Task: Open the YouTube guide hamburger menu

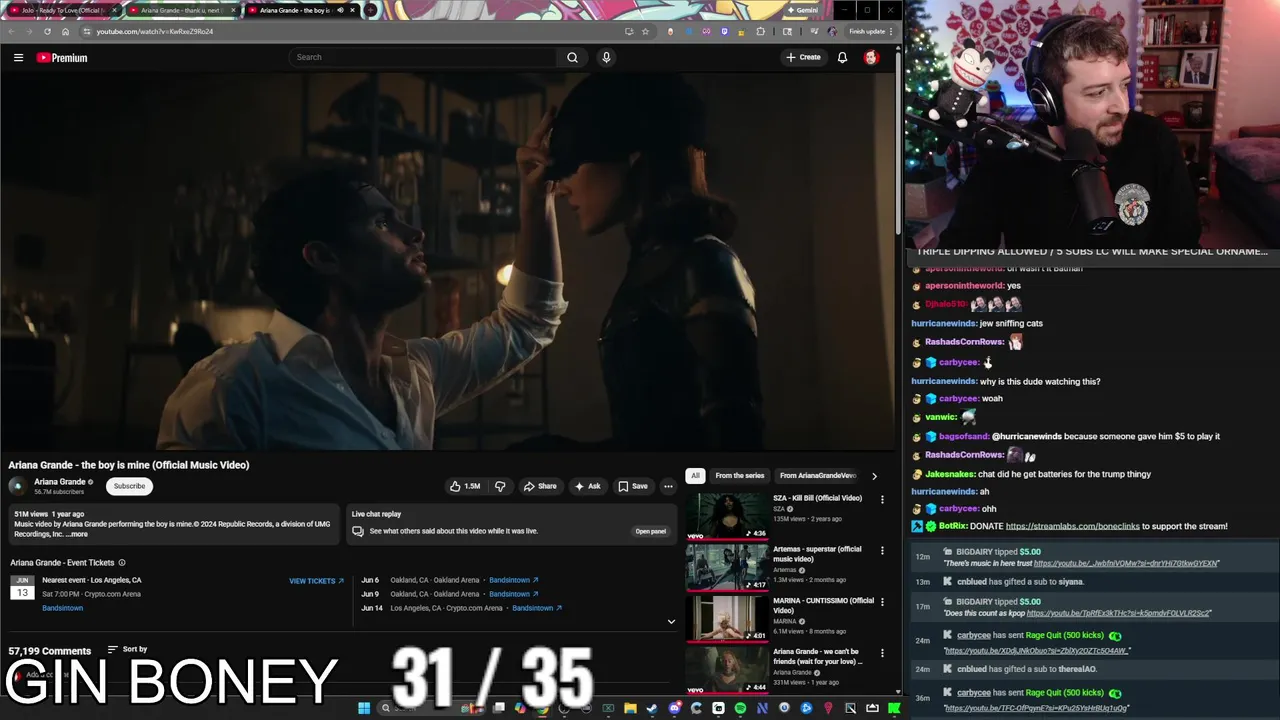Action: coord(18,57)
